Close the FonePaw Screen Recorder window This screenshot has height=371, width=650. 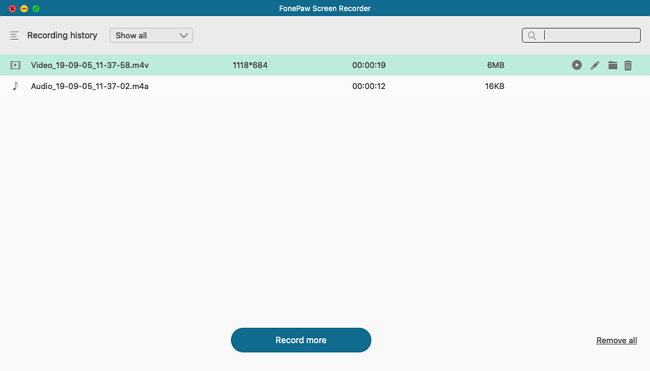point(12,8)
